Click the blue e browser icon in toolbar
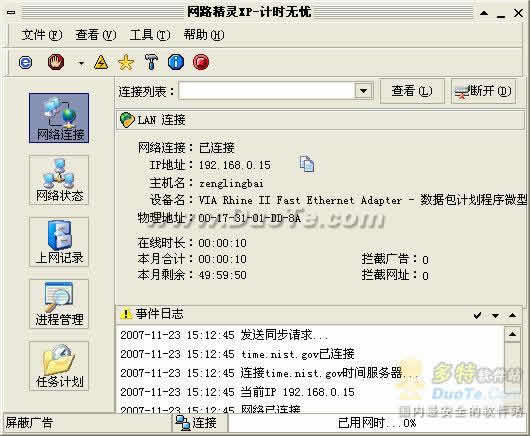 tap(25, 63)
